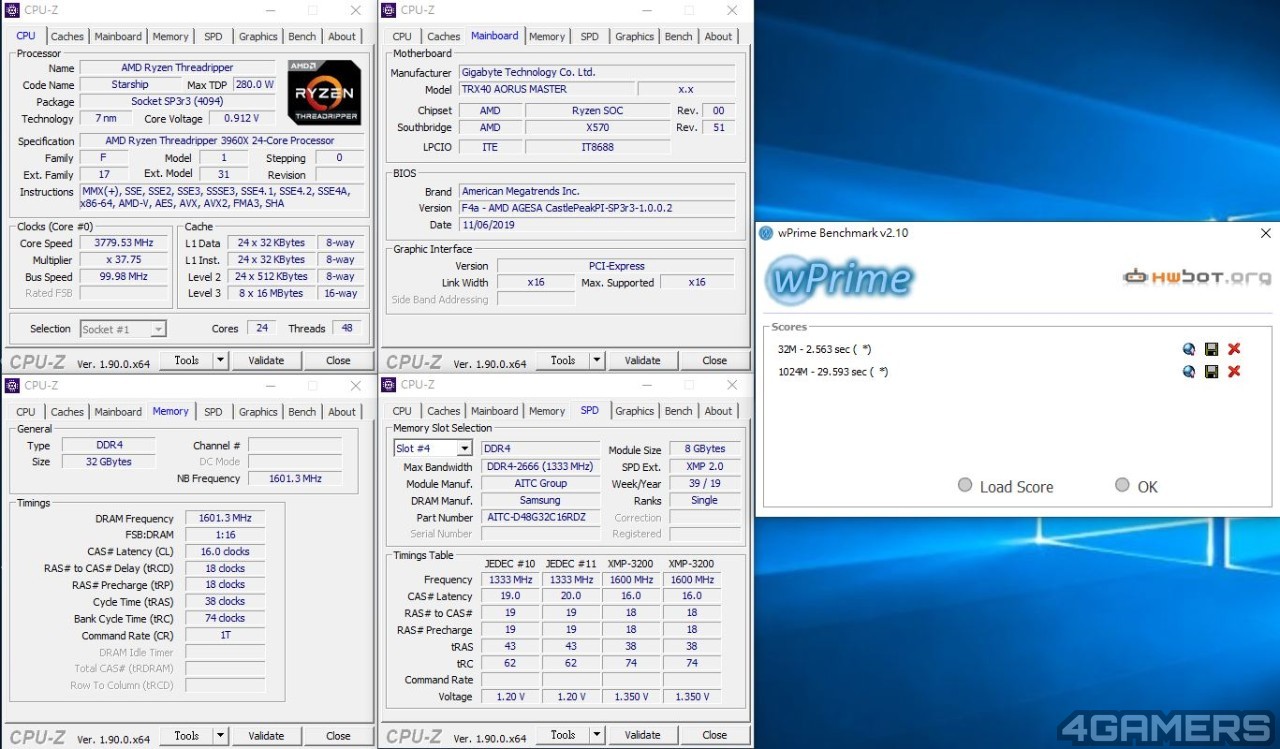Click Validate in the CPU tab window

tap(266, 360)
